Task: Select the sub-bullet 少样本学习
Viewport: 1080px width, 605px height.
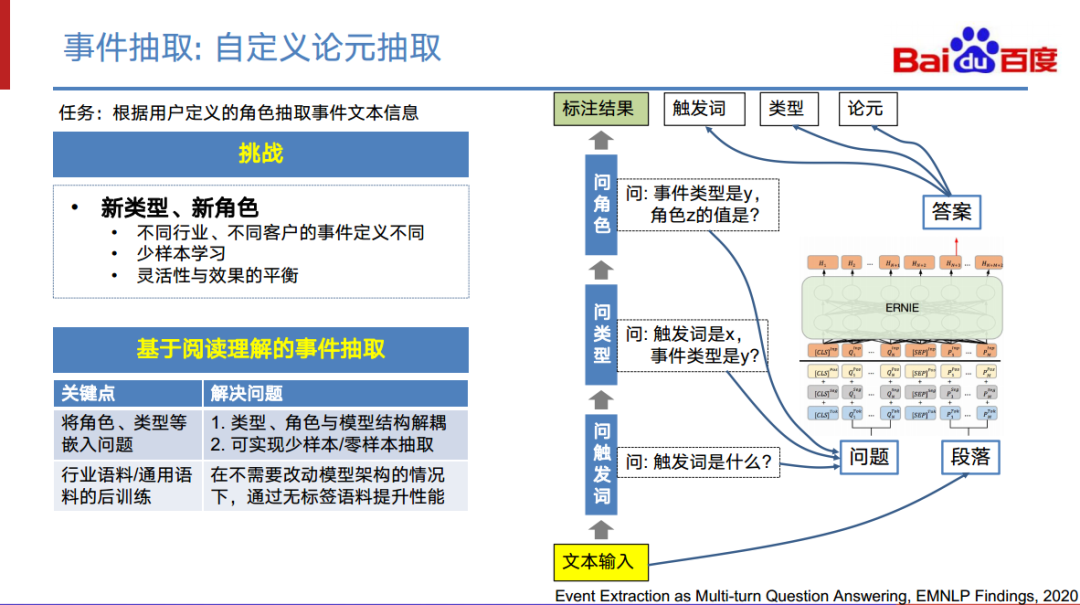Action: point(180,254)
